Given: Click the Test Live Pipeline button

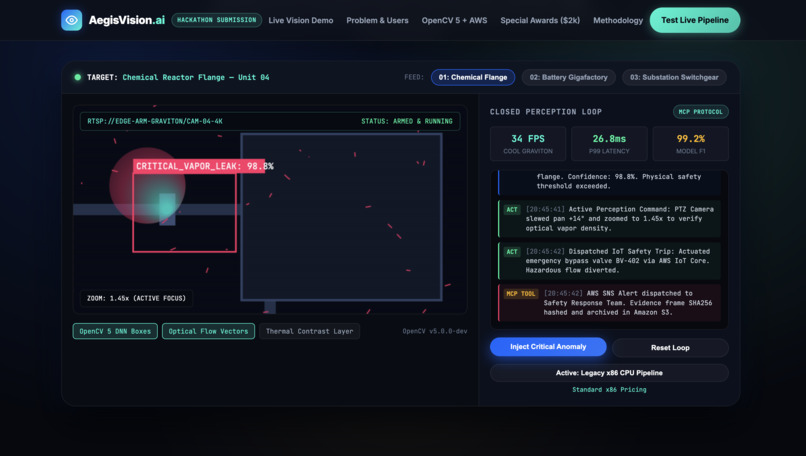Looking at the screenshot, I should pyautogui.click(x=694, y=20).
